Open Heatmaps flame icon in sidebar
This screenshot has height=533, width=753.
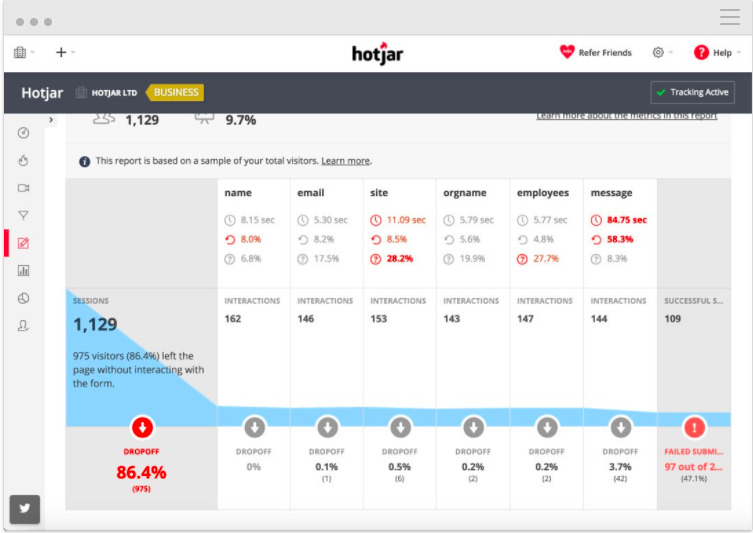click(x=23, y=160)
